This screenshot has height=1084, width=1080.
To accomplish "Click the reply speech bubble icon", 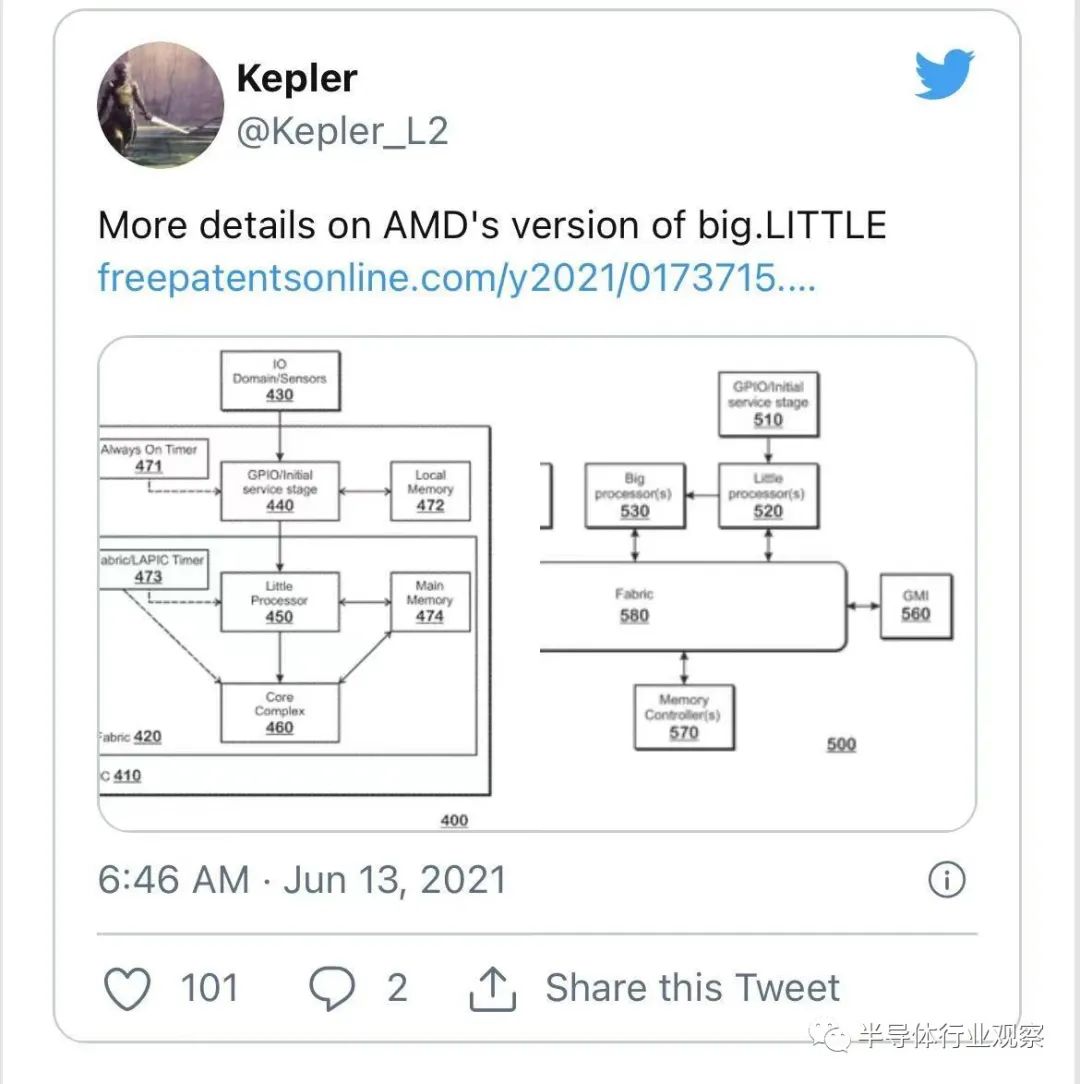I will pos(333,988).
